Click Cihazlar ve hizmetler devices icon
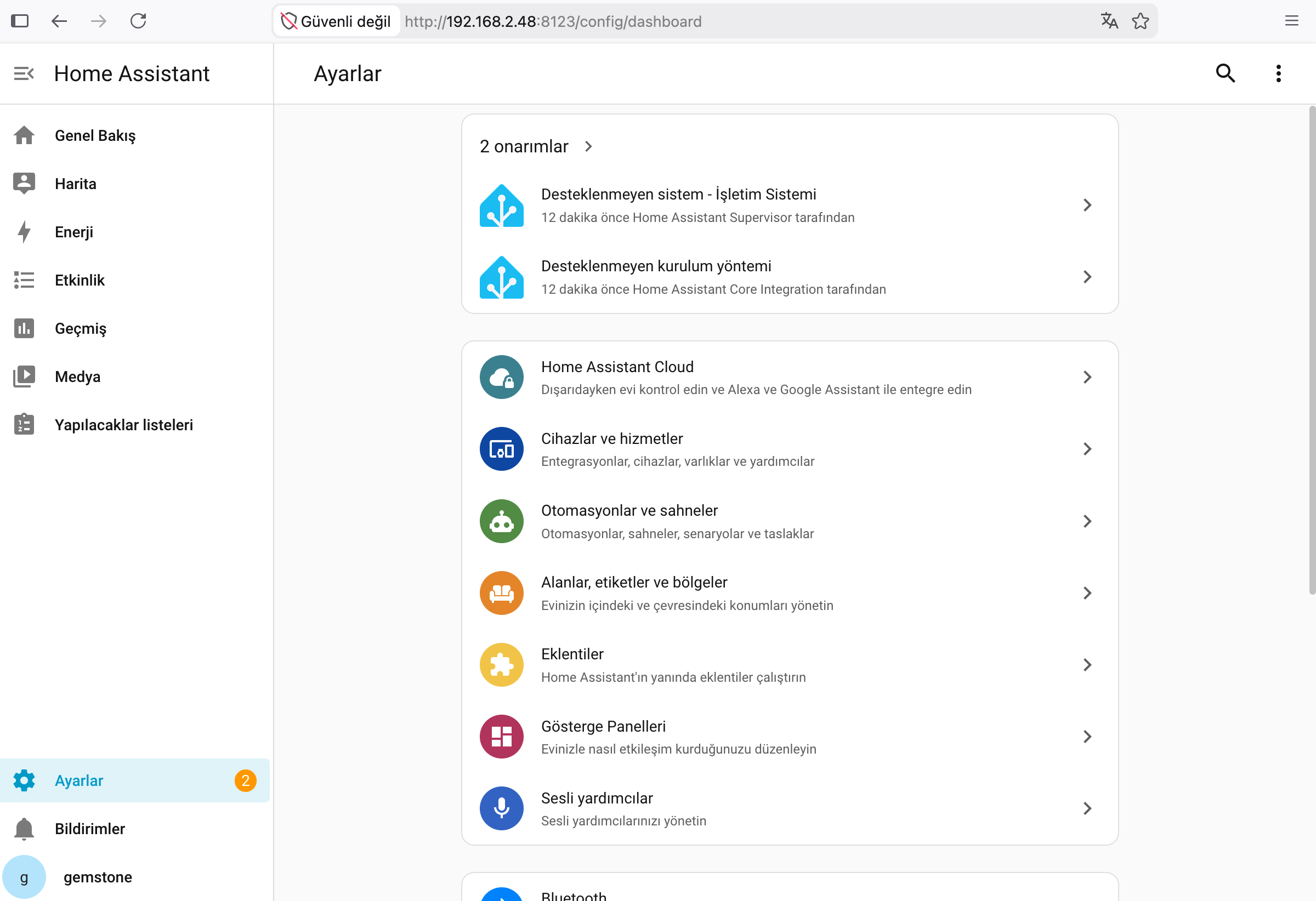This screenshot has height=901, width=1316. click(502, 449)
